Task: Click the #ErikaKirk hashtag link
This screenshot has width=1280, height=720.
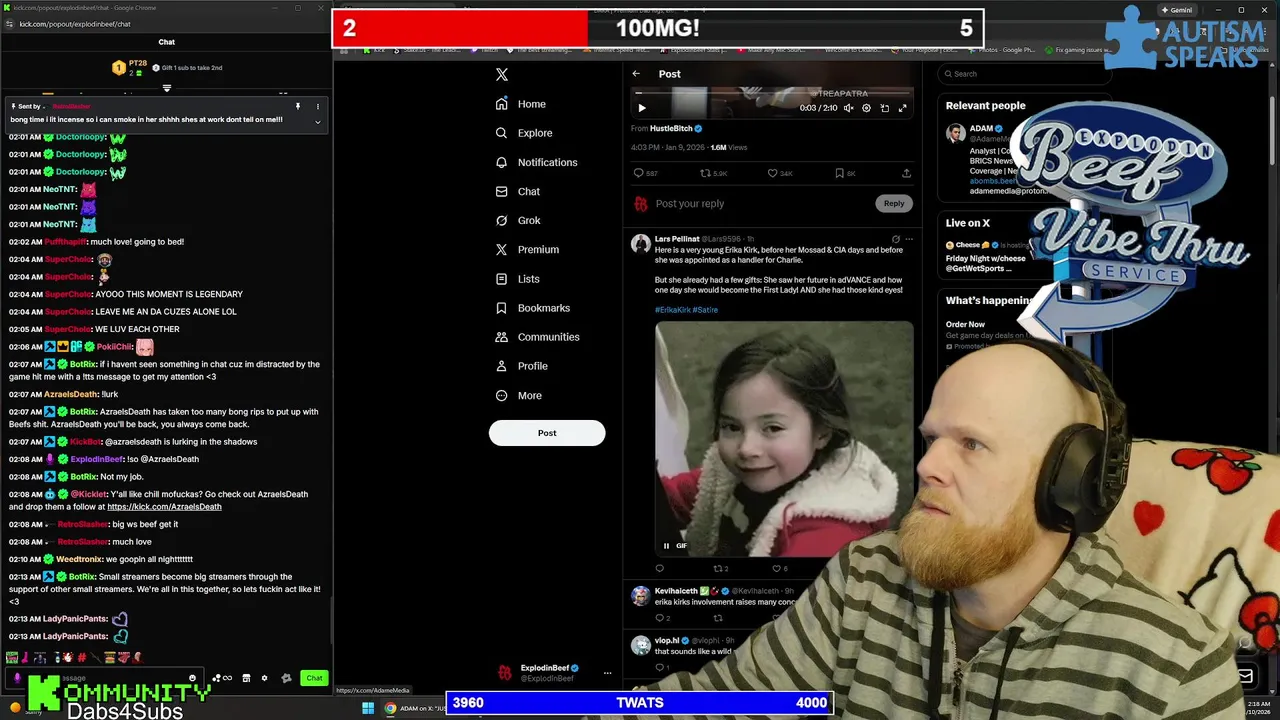Action: pos(672,310)
